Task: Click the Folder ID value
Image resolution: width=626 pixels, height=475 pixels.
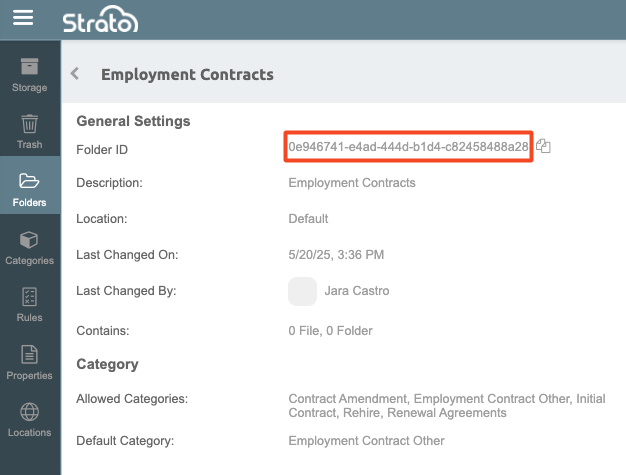Action: 408,147
